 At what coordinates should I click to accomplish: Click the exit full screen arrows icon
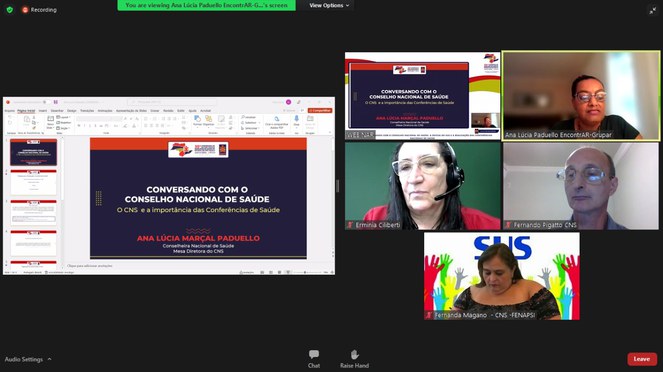[x=652, y=11]
